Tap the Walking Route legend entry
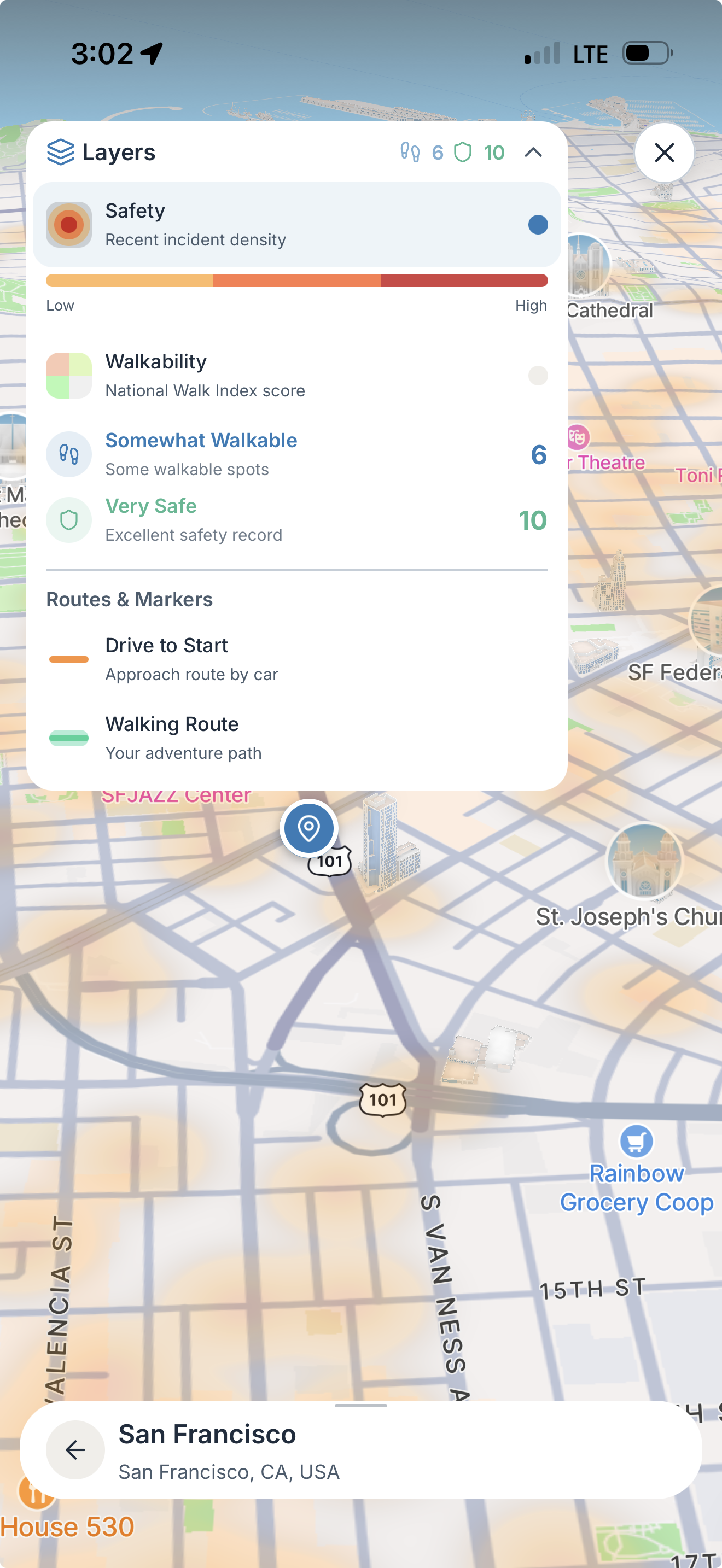 (297, 738)
